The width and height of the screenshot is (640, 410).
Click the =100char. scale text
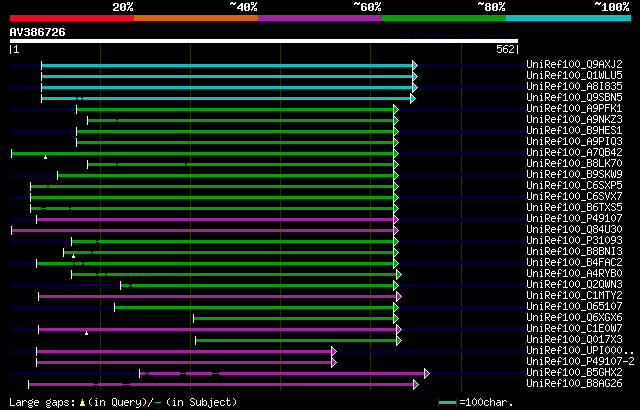[x=486, y=403]
